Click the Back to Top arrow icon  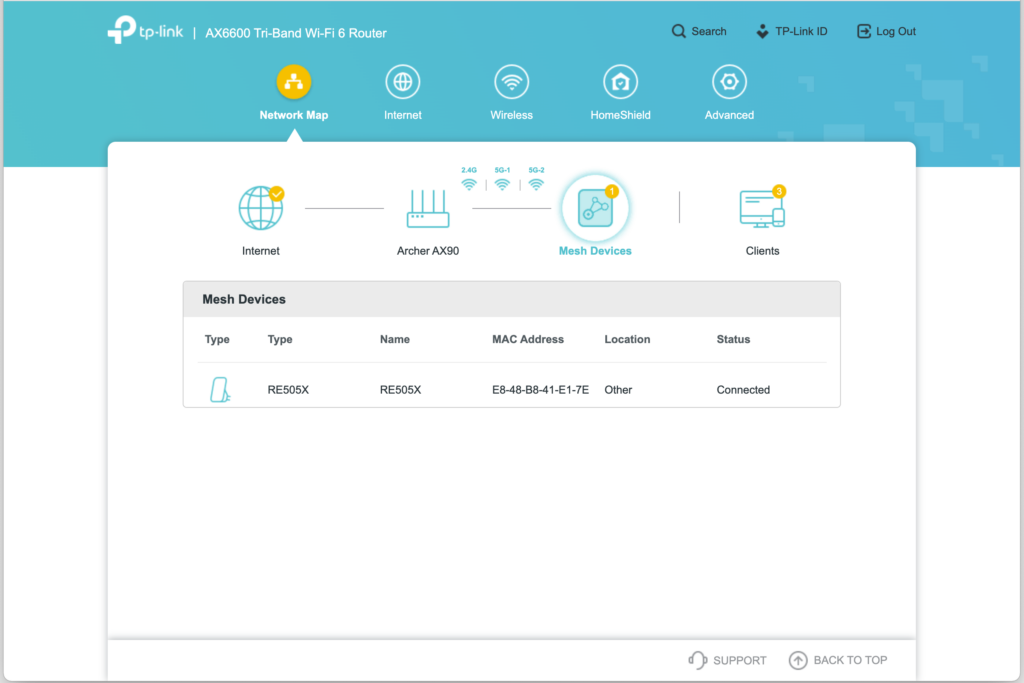coord(797,660)
